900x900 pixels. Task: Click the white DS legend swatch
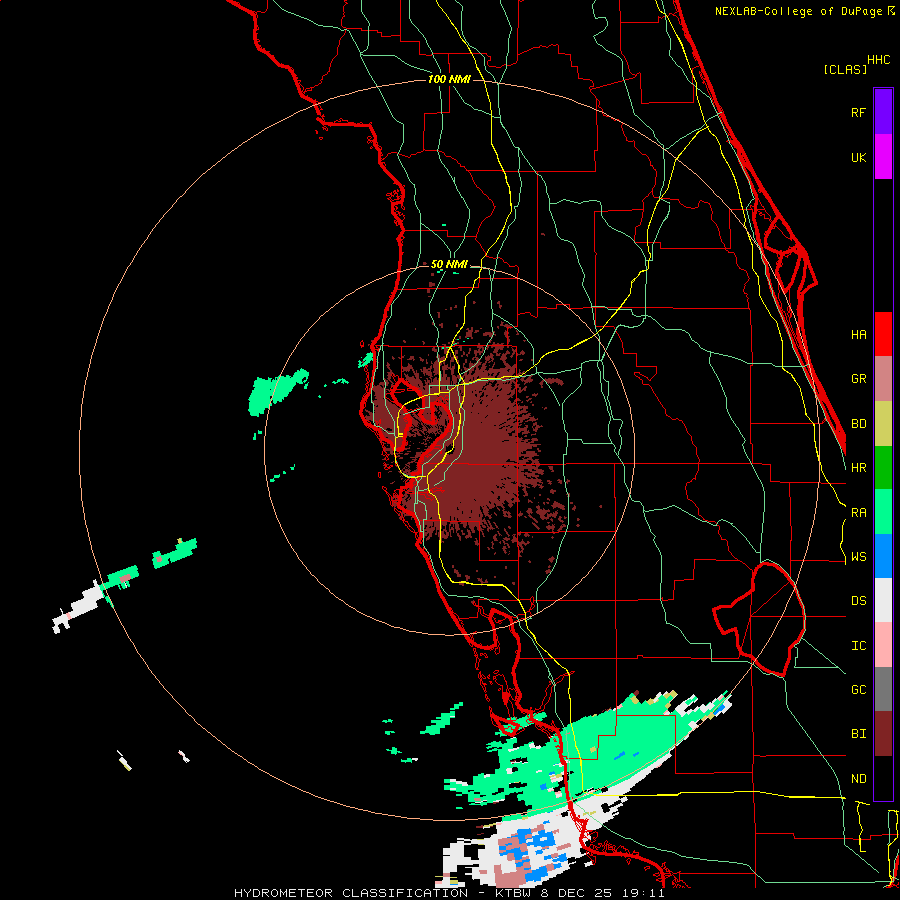click(x=883, y=600)
